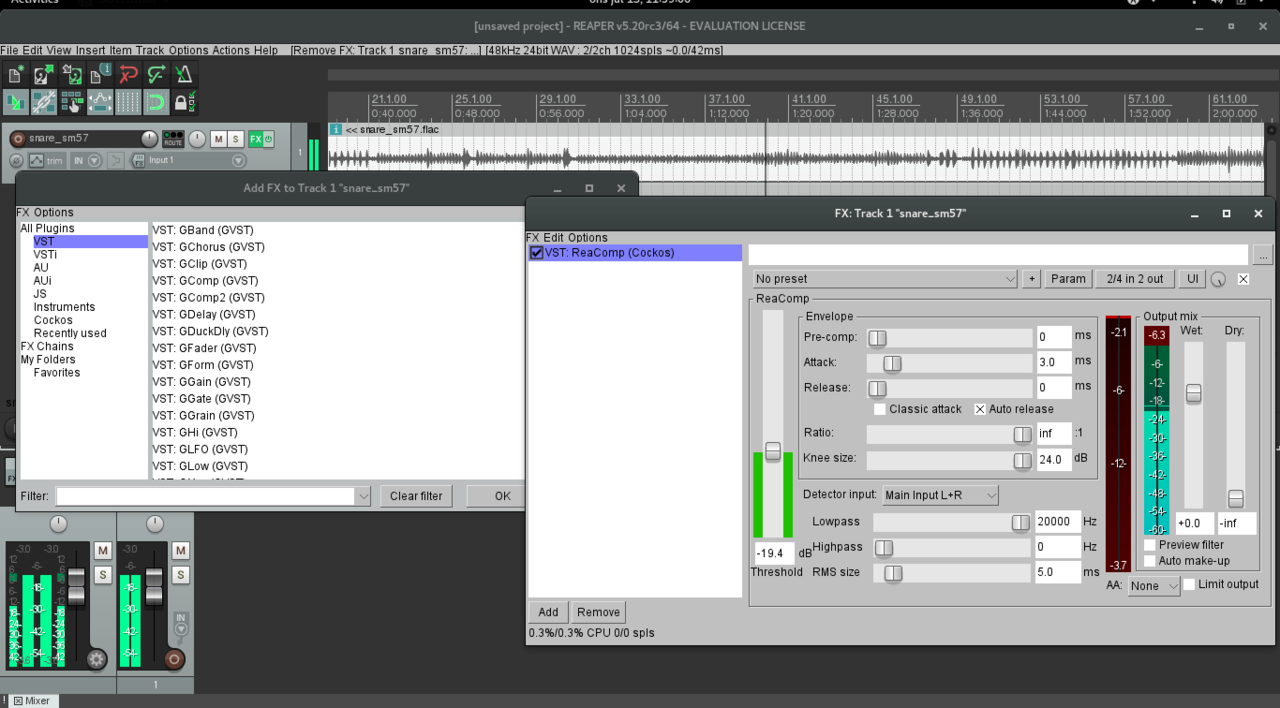
Task: Open the FX menu in FX chain window
Action: pos(533,238)
